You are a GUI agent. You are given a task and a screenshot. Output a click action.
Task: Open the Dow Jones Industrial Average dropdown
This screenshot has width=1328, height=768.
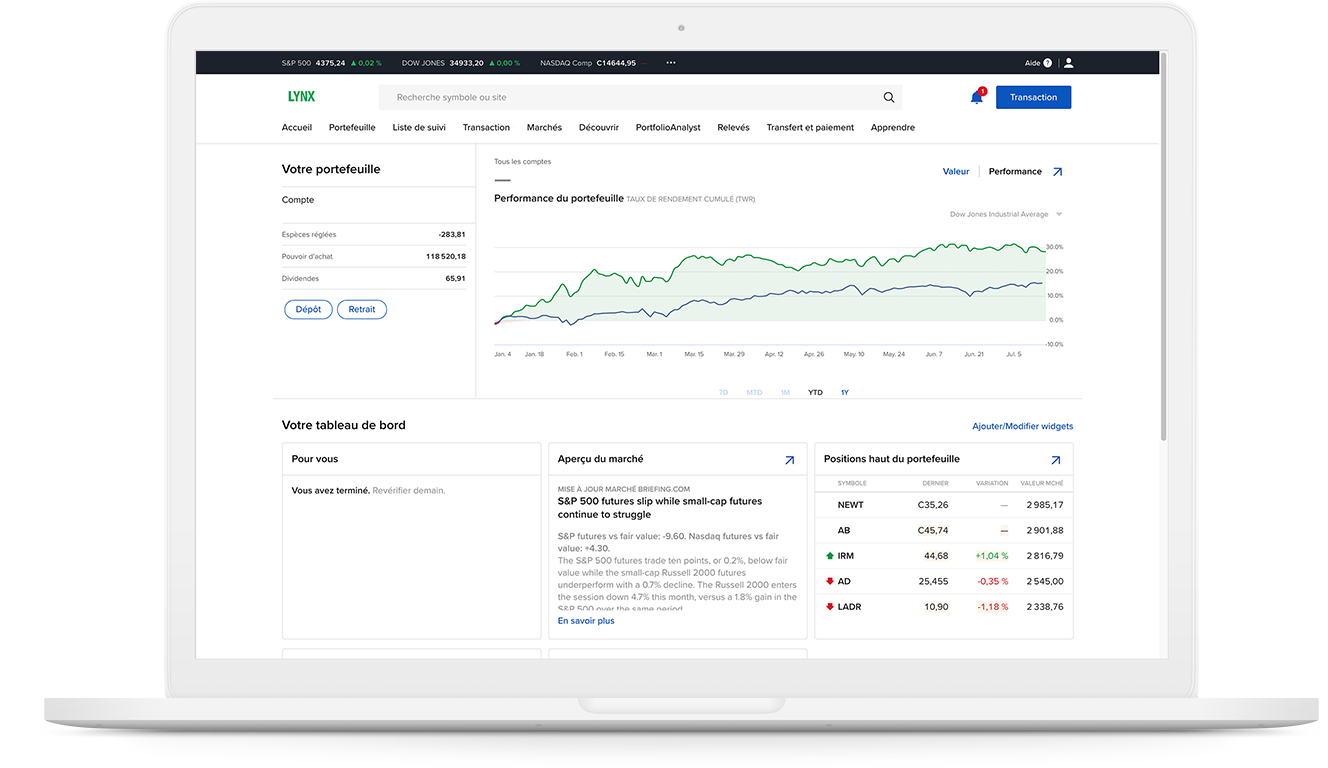coord(1005,214)
